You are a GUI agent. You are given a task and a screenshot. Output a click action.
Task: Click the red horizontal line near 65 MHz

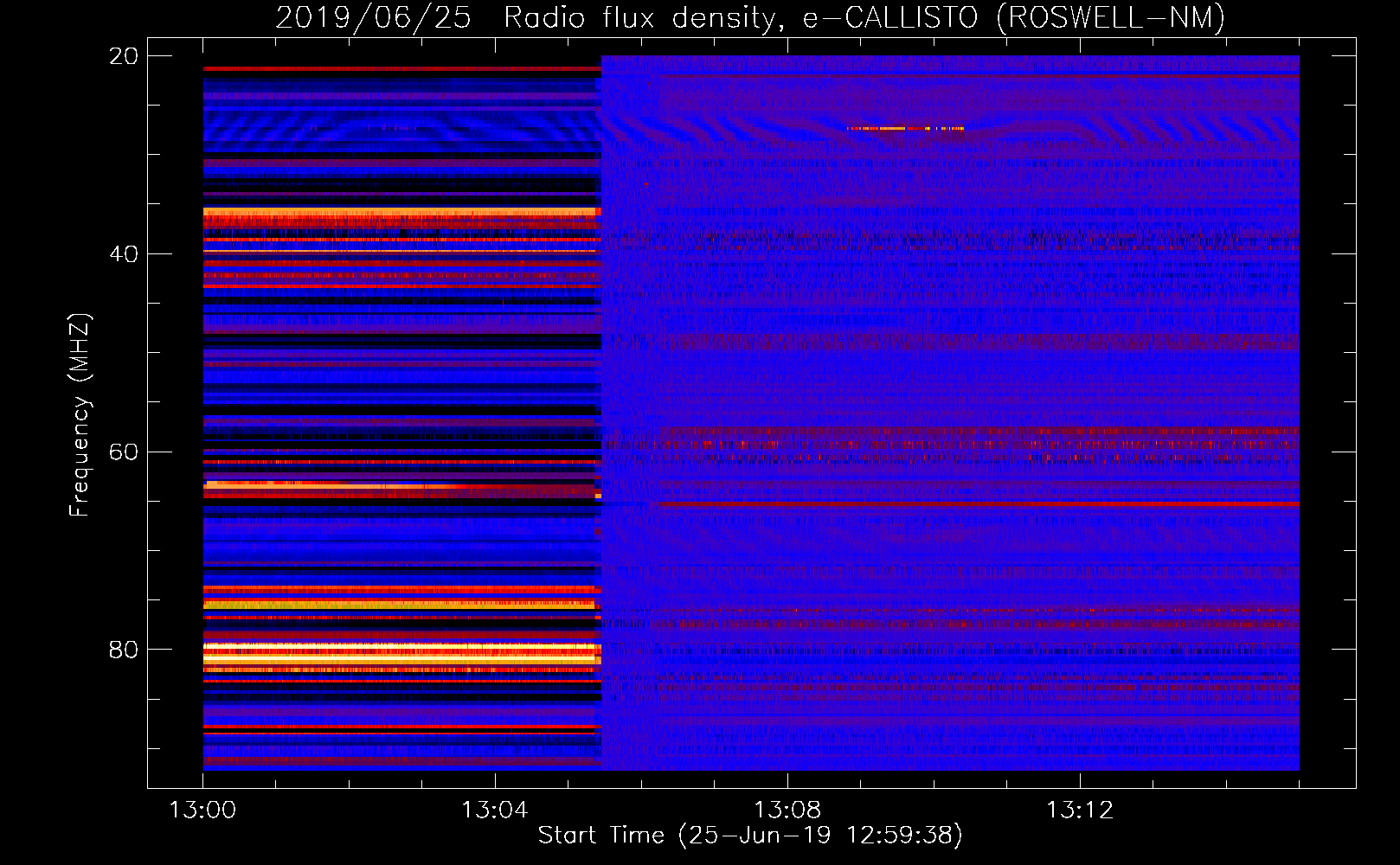[978, 503]
